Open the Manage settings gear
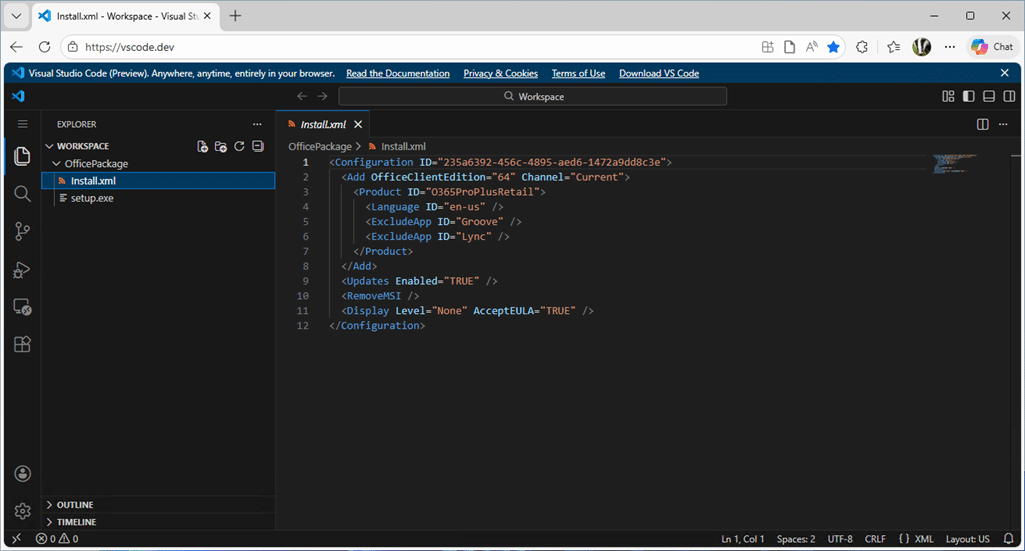Viewport: 1025px width, 551px height. [x=22, y=511]
